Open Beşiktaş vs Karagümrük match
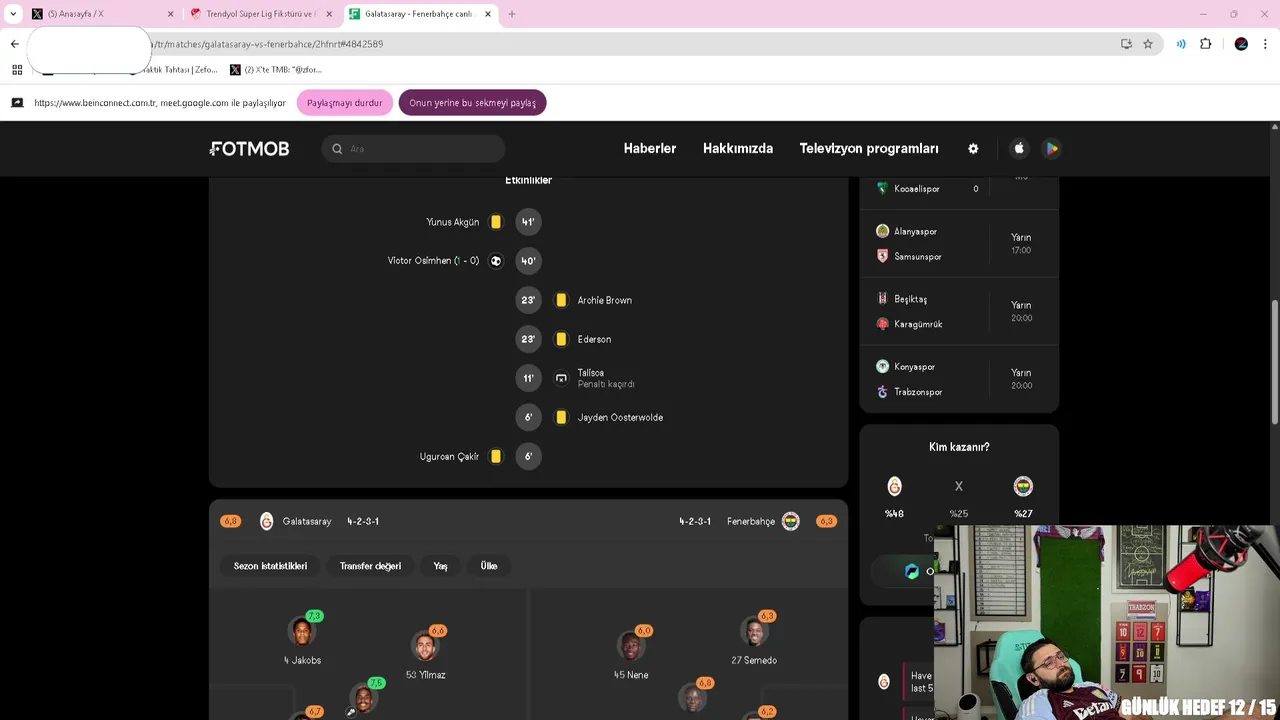Screen dimensions: 1280x720 (959, 311)
